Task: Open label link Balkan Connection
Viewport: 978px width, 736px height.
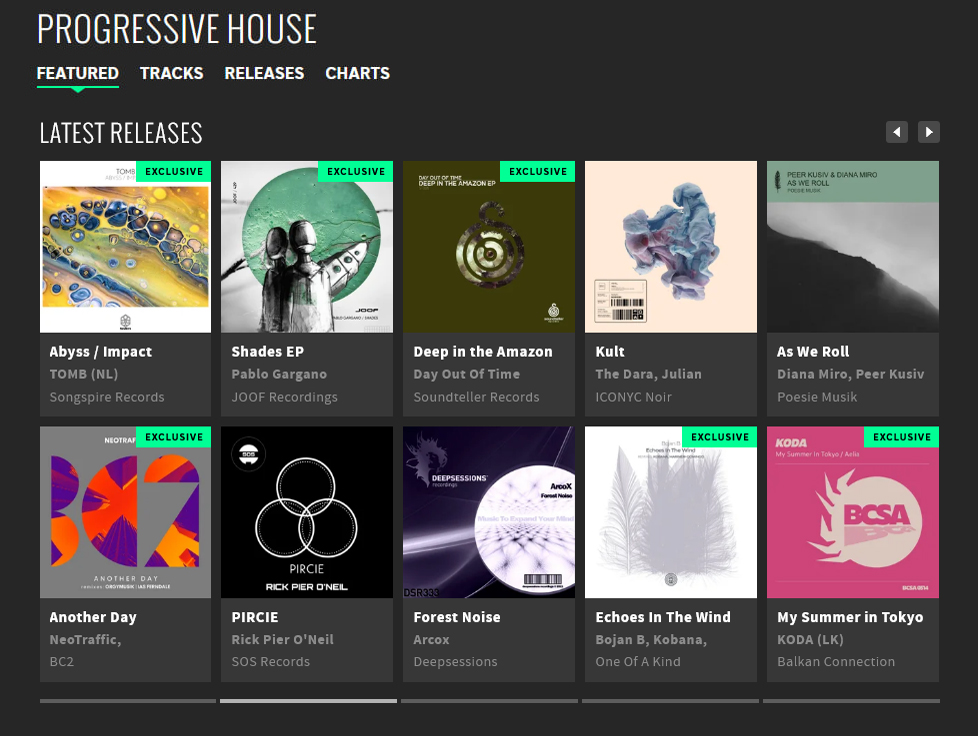Action: click(x=836, y=662)
